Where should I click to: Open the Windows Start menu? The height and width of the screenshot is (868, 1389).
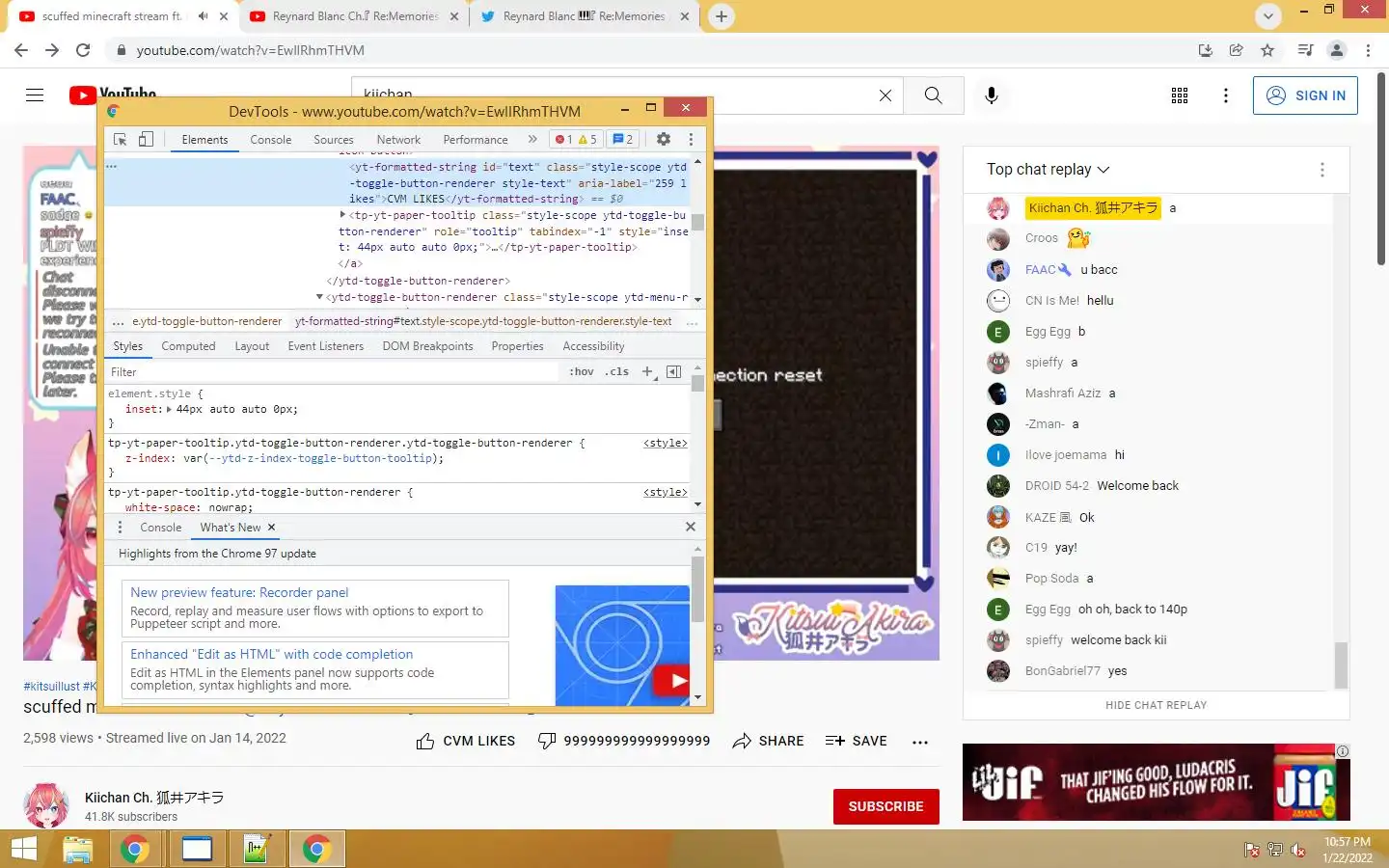click(23, 850)
